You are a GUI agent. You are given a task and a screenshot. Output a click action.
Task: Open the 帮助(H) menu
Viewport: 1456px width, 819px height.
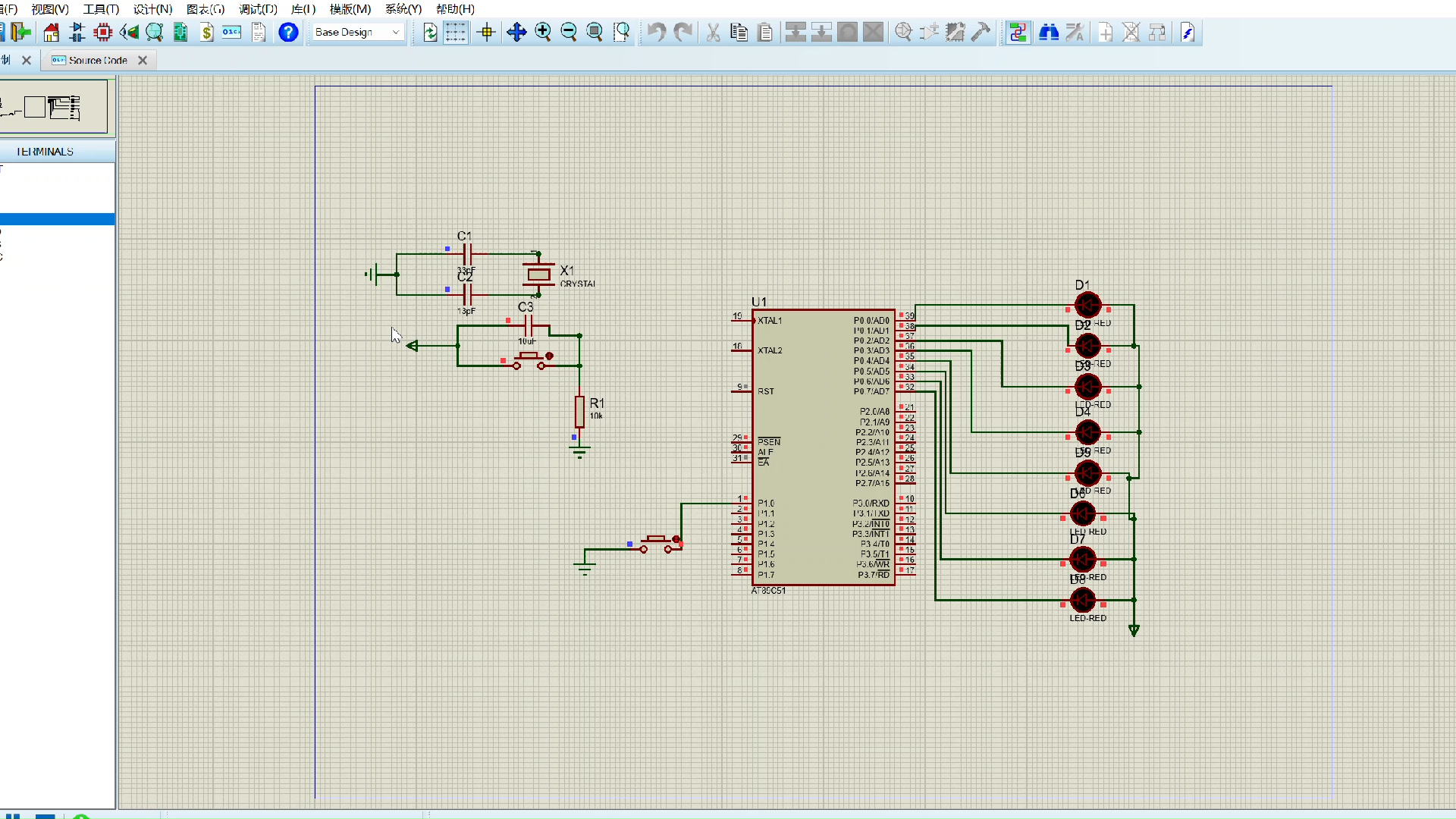point(455,9)
